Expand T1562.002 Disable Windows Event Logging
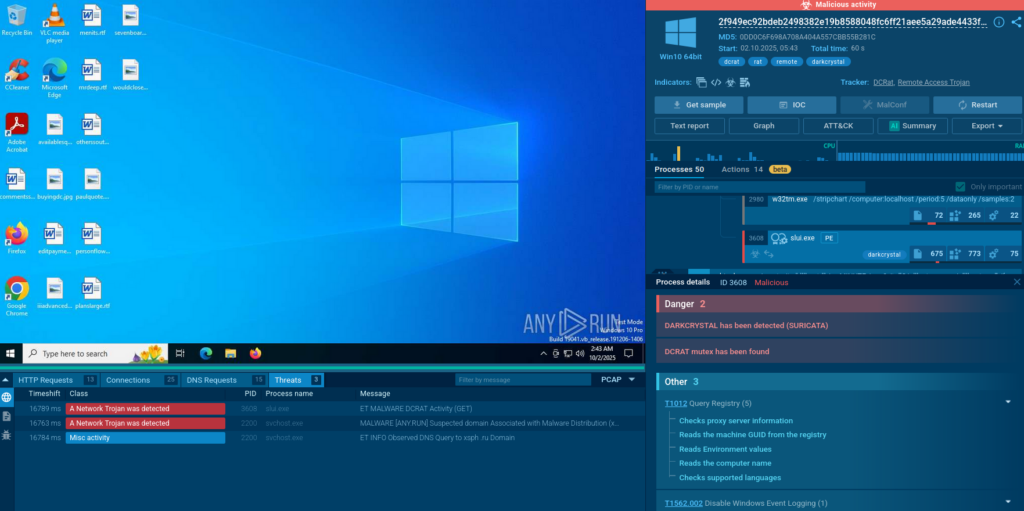1024x511 pixels. click(1009, 502)
